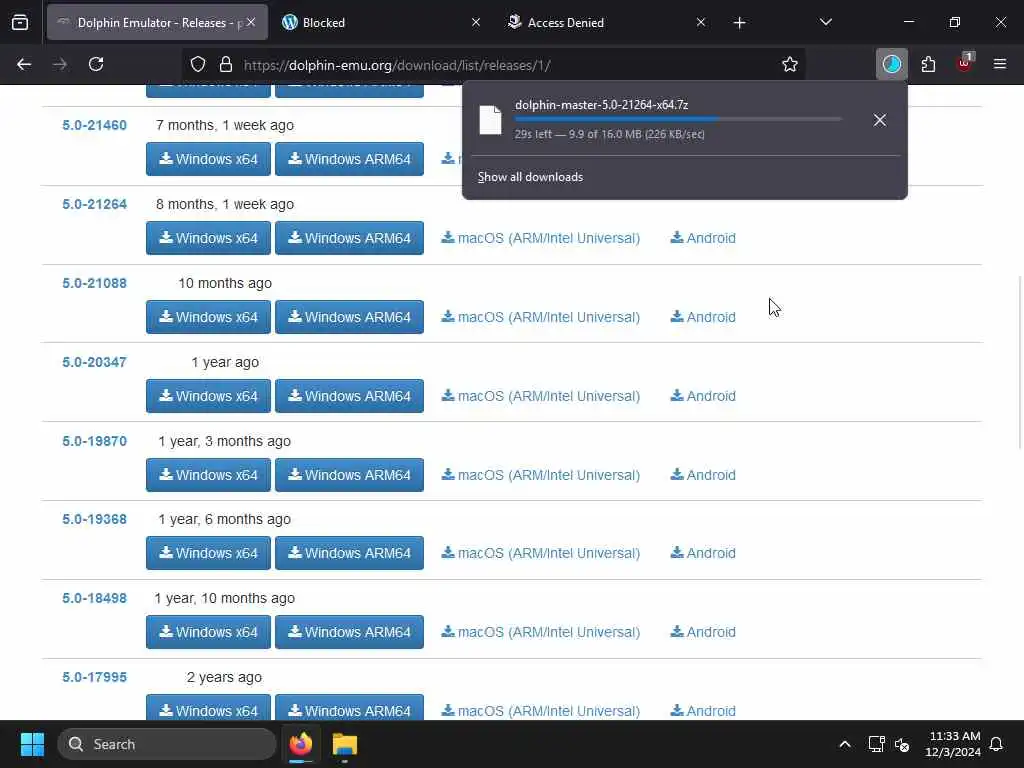Download Android build of 5.0-19368
1024x768 pixels.
click(703, 553)
